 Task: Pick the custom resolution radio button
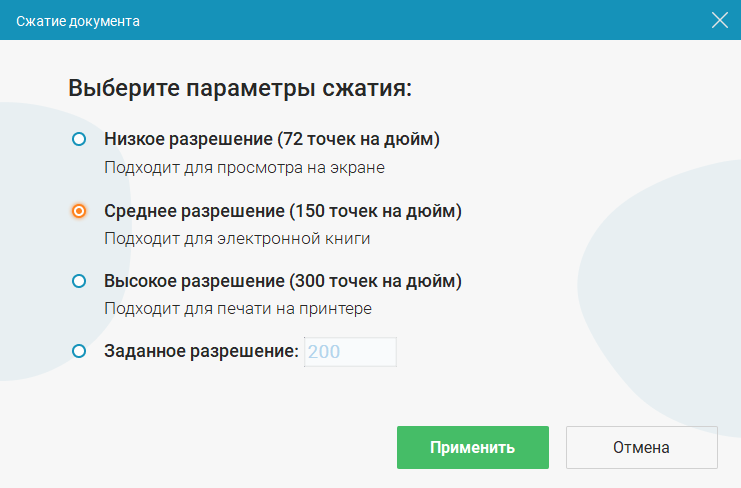[79, 351]
